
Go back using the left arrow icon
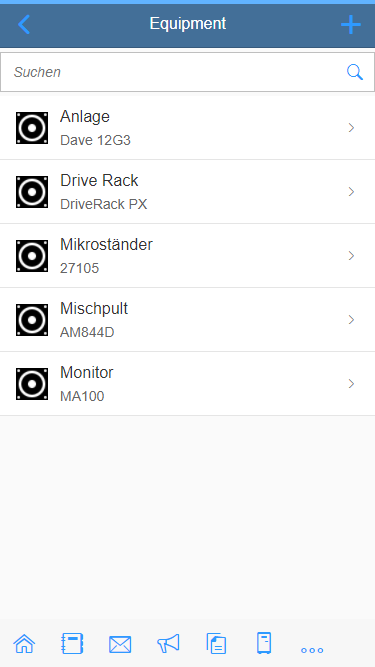(24, 24)
